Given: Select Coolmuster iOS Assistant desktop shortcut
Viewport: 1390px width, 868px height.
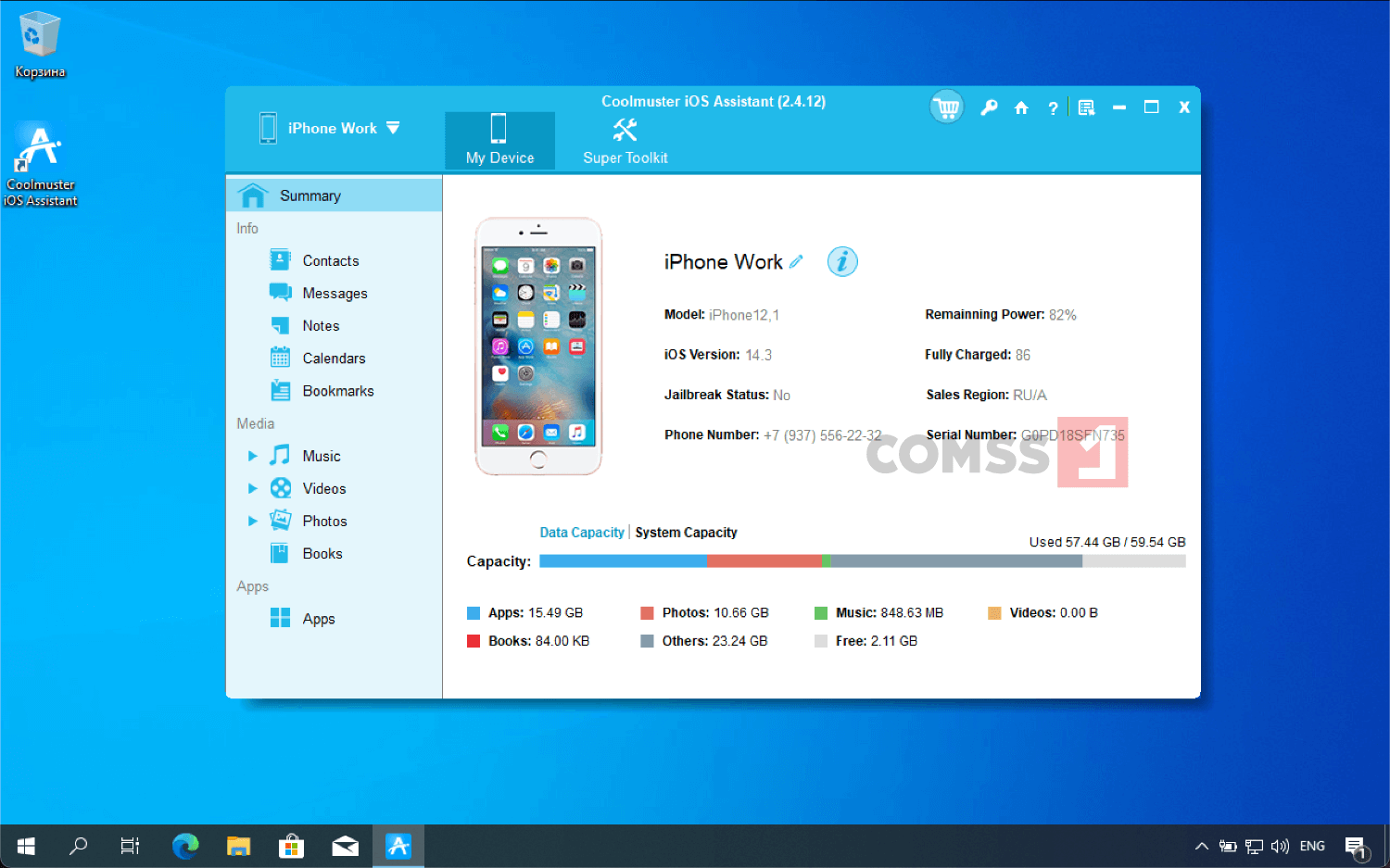Looking at the screenshot, I should point(40,165).
